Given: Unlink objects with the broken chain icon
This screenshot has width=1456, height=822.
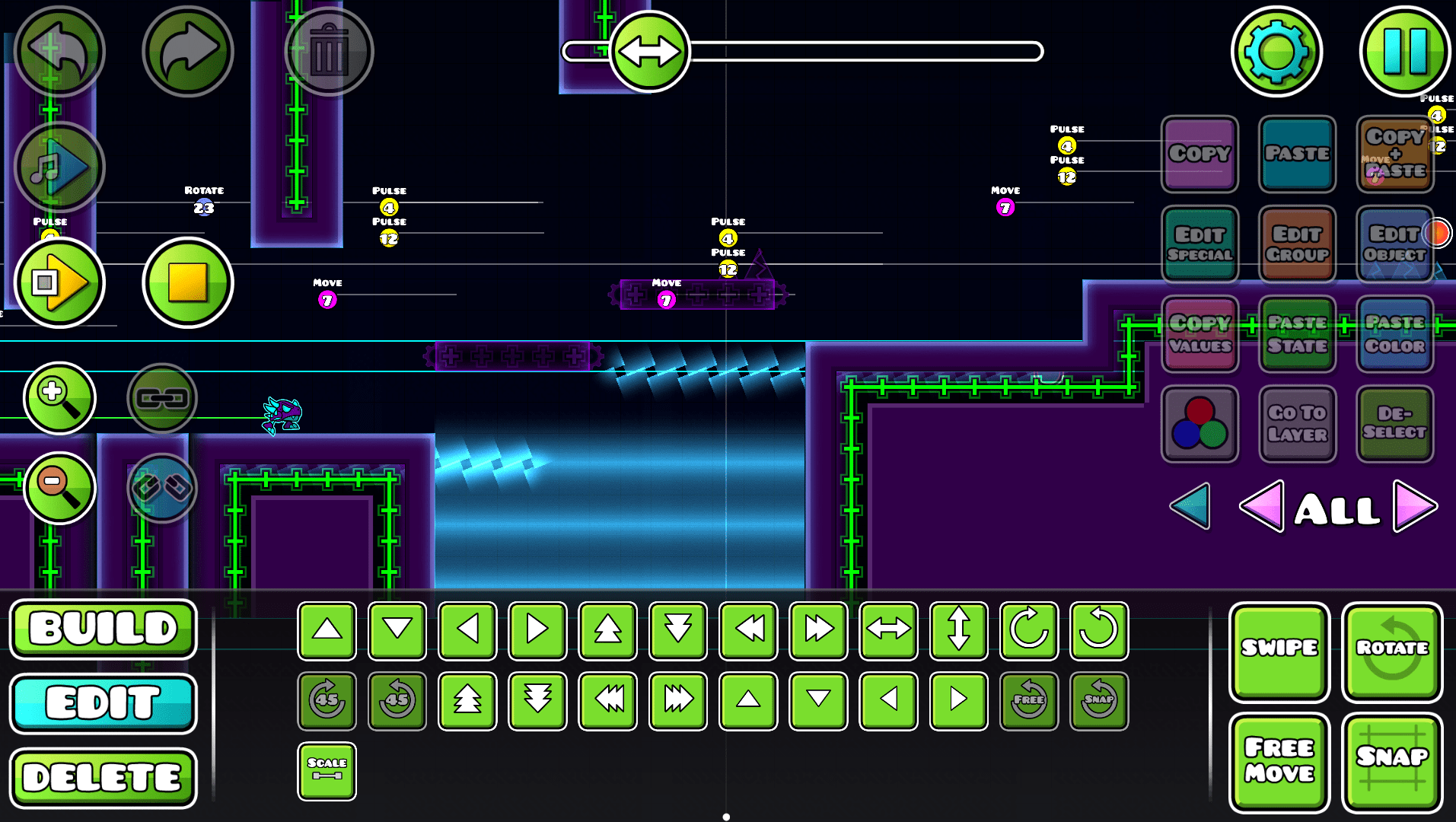Looking at the screenshot, I should pos(162,488).
